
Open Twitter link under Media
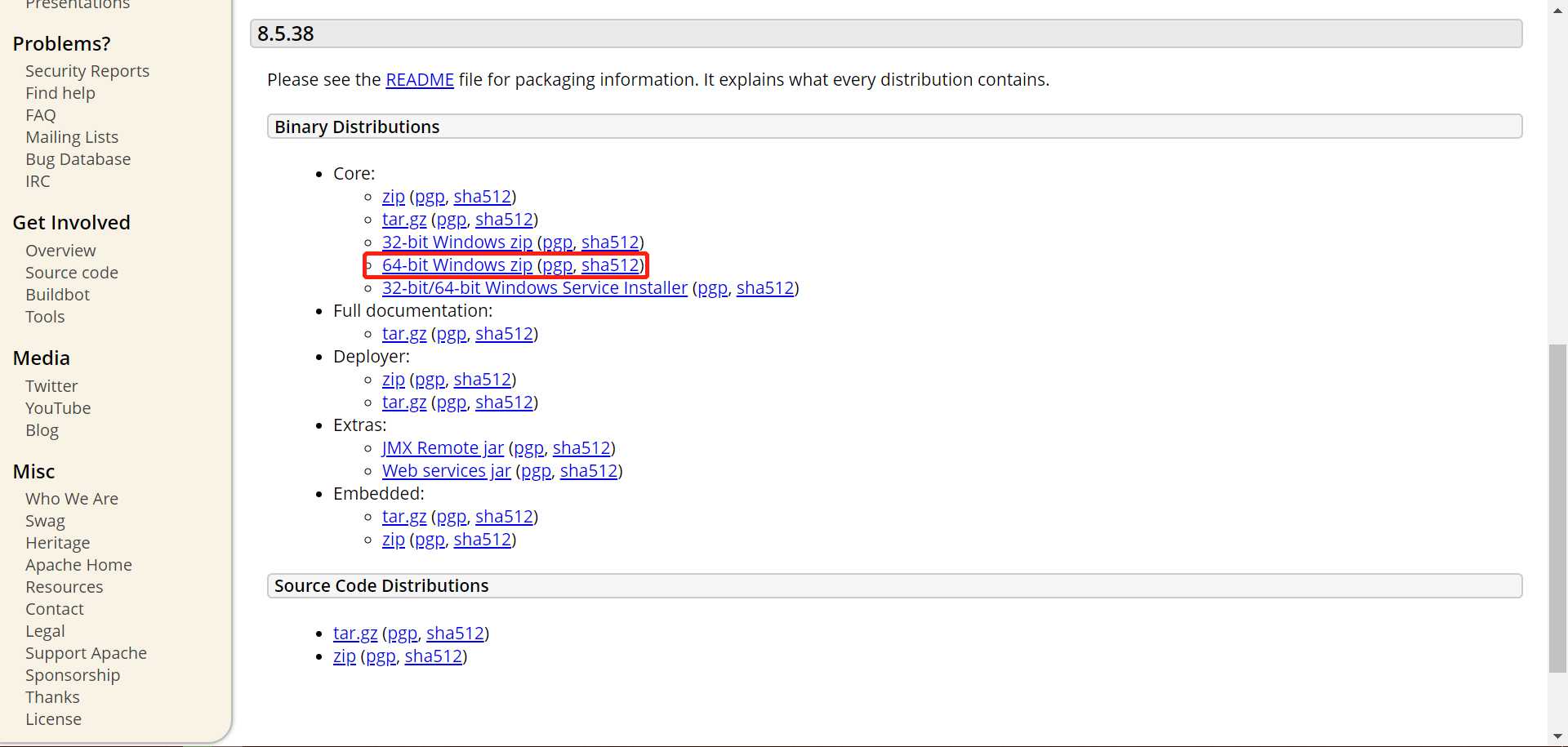point(51,386)
